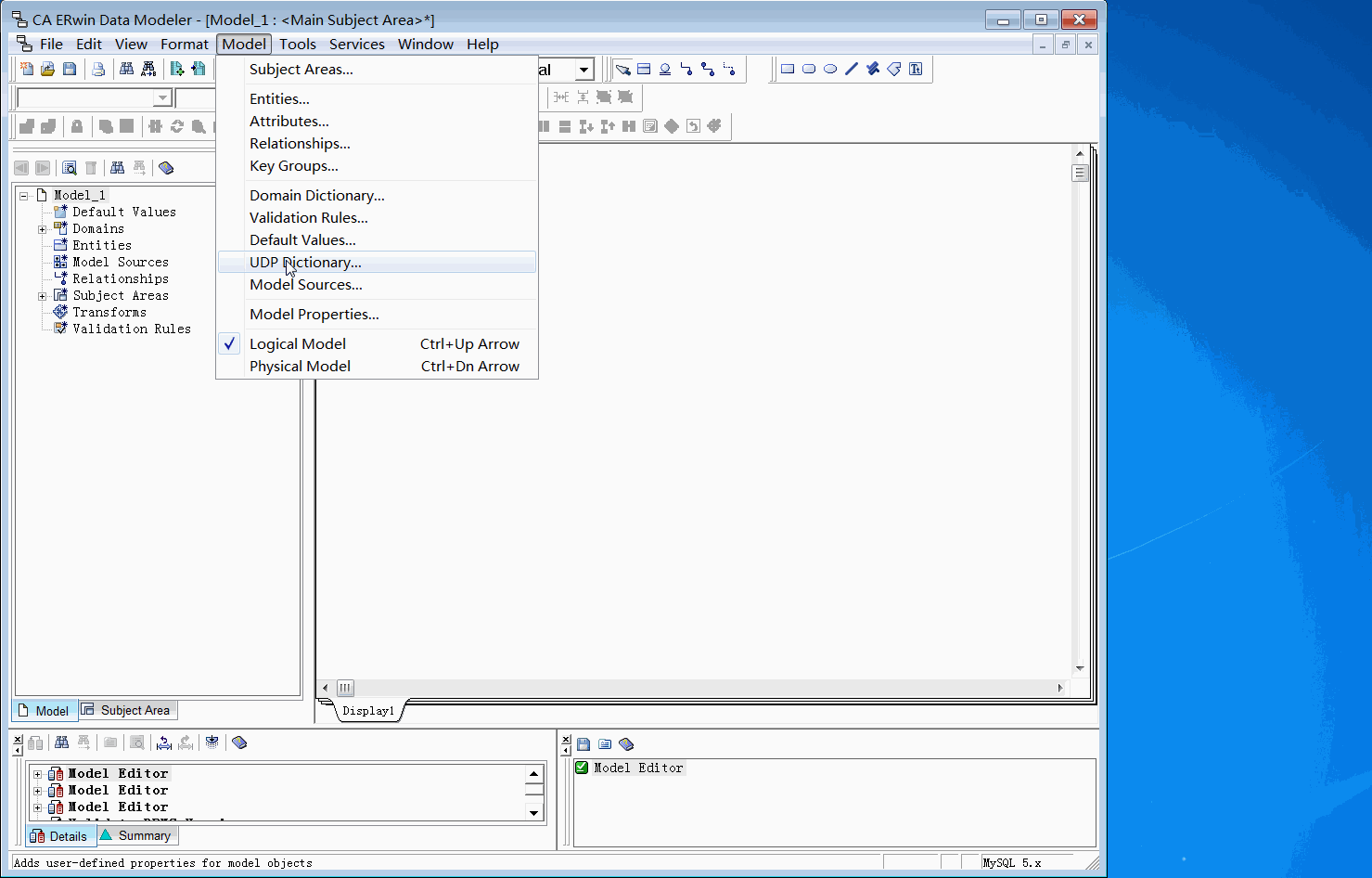Switch to Model explorer tab
Image resolution: width=1372 pixels, height=878 pixels.
(45, 710)
